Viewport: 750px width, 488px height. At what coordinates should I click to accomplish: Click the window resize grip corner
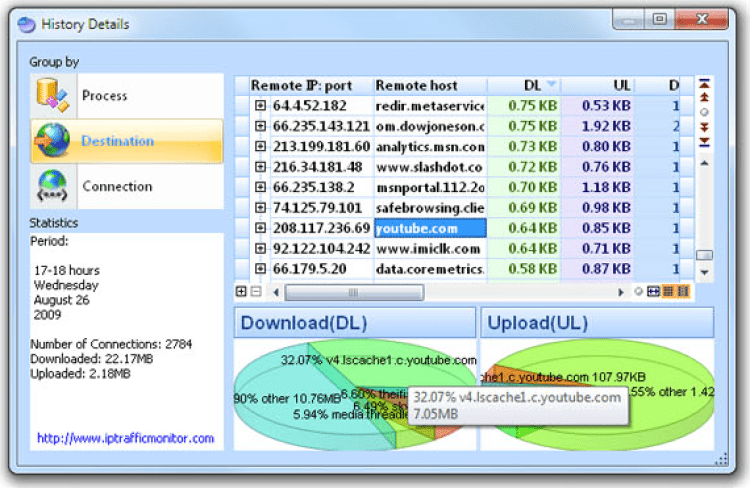click(721, 459)
